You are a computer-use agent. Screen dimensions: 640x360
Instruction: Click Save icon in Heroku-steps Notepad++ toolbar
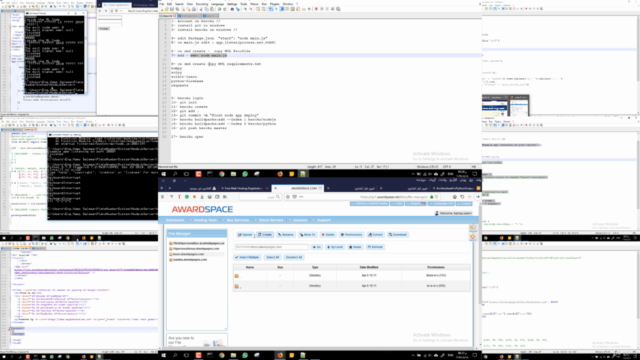(x=172, y=9)
